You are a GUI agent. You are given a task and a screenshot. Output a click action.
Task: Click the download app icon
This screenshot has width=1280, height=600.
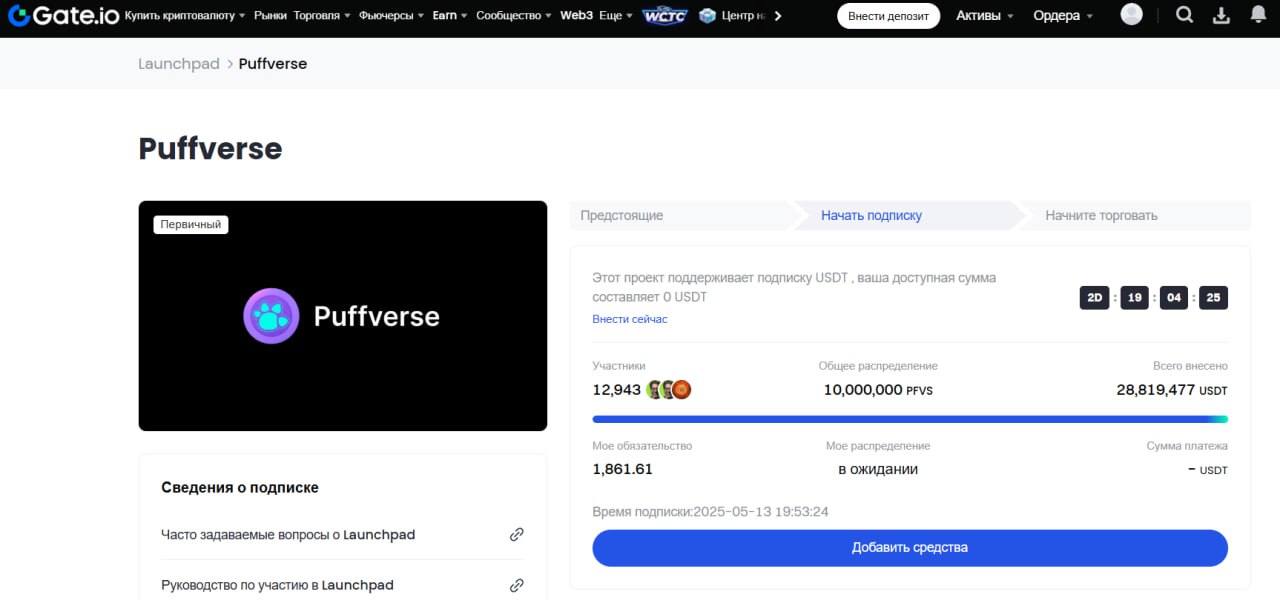pos(1221,16)
